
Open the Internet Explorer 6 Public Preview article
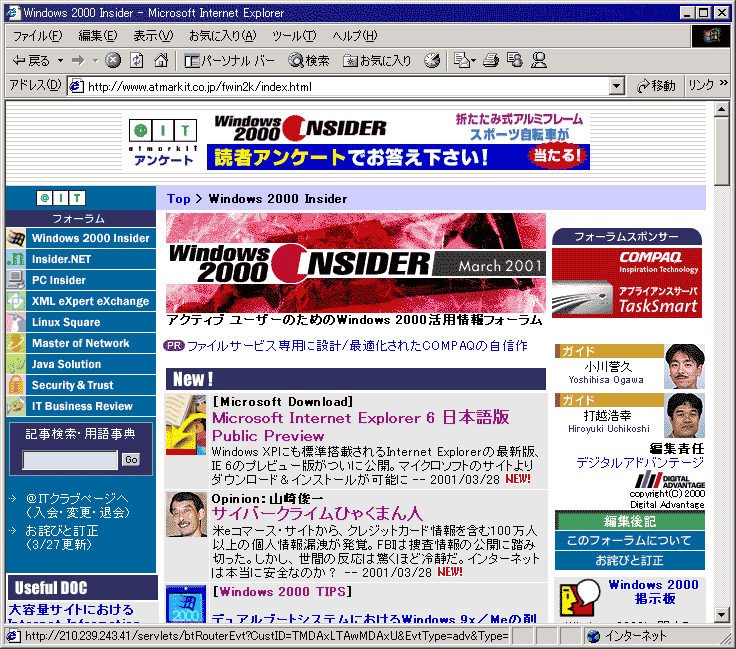tap(360, 426)
